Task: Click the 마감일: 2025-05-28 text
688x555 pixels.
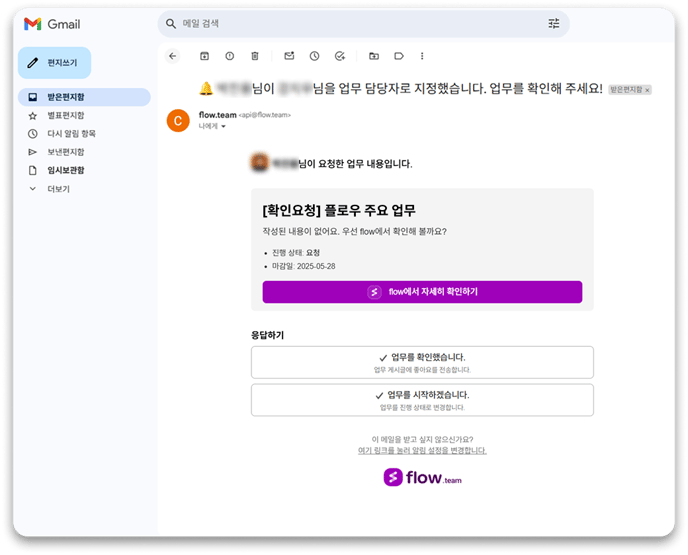Action: [304, 266]
